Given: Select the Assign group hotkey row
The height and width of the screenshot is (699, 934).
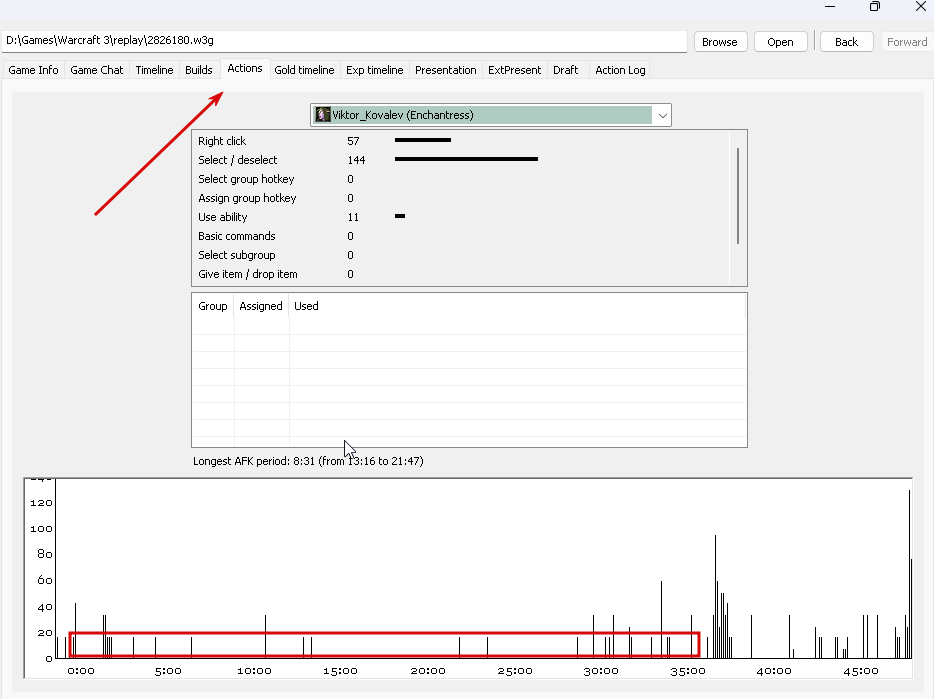Looking at the screenshot, I should click(461, 198).
